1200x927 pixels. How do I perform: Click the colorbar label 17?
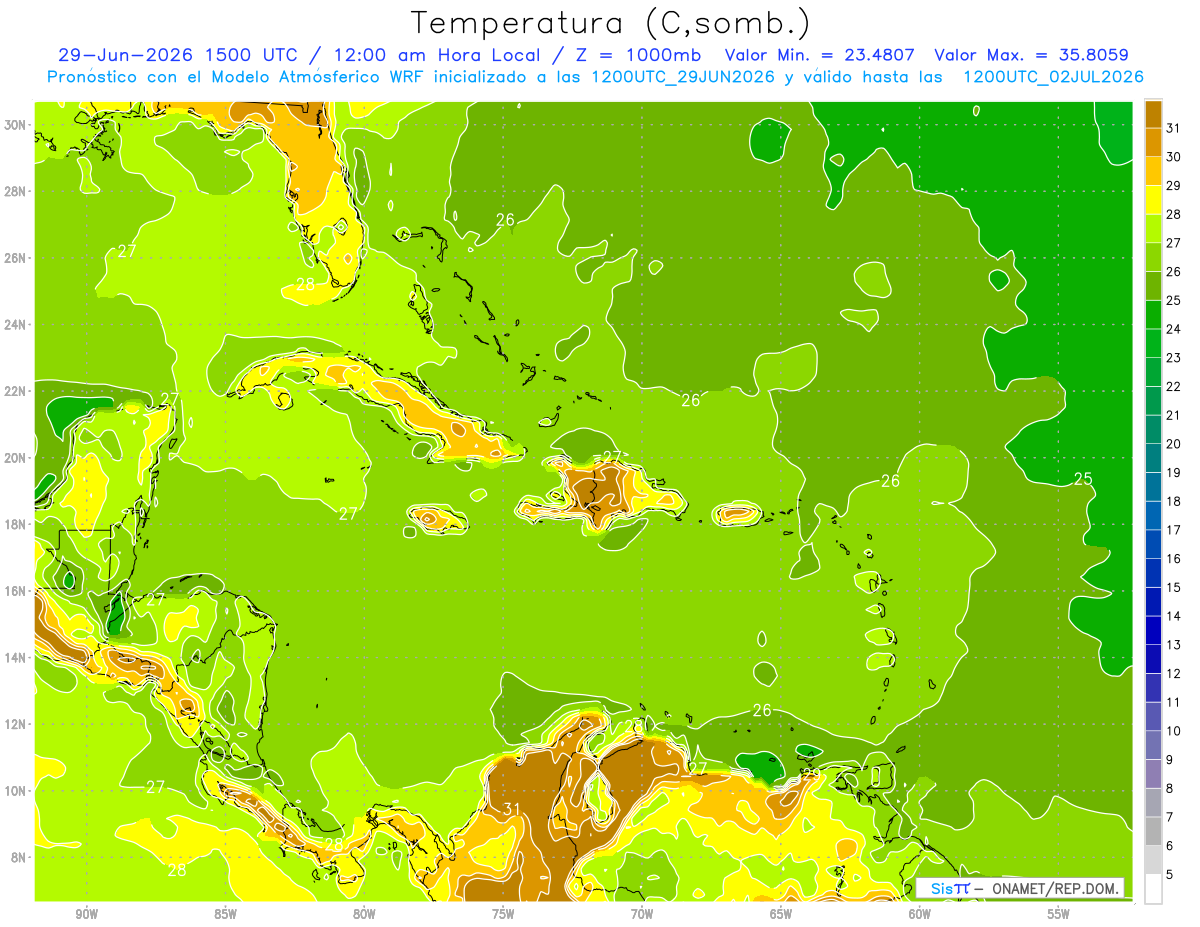pos(1173,529)
